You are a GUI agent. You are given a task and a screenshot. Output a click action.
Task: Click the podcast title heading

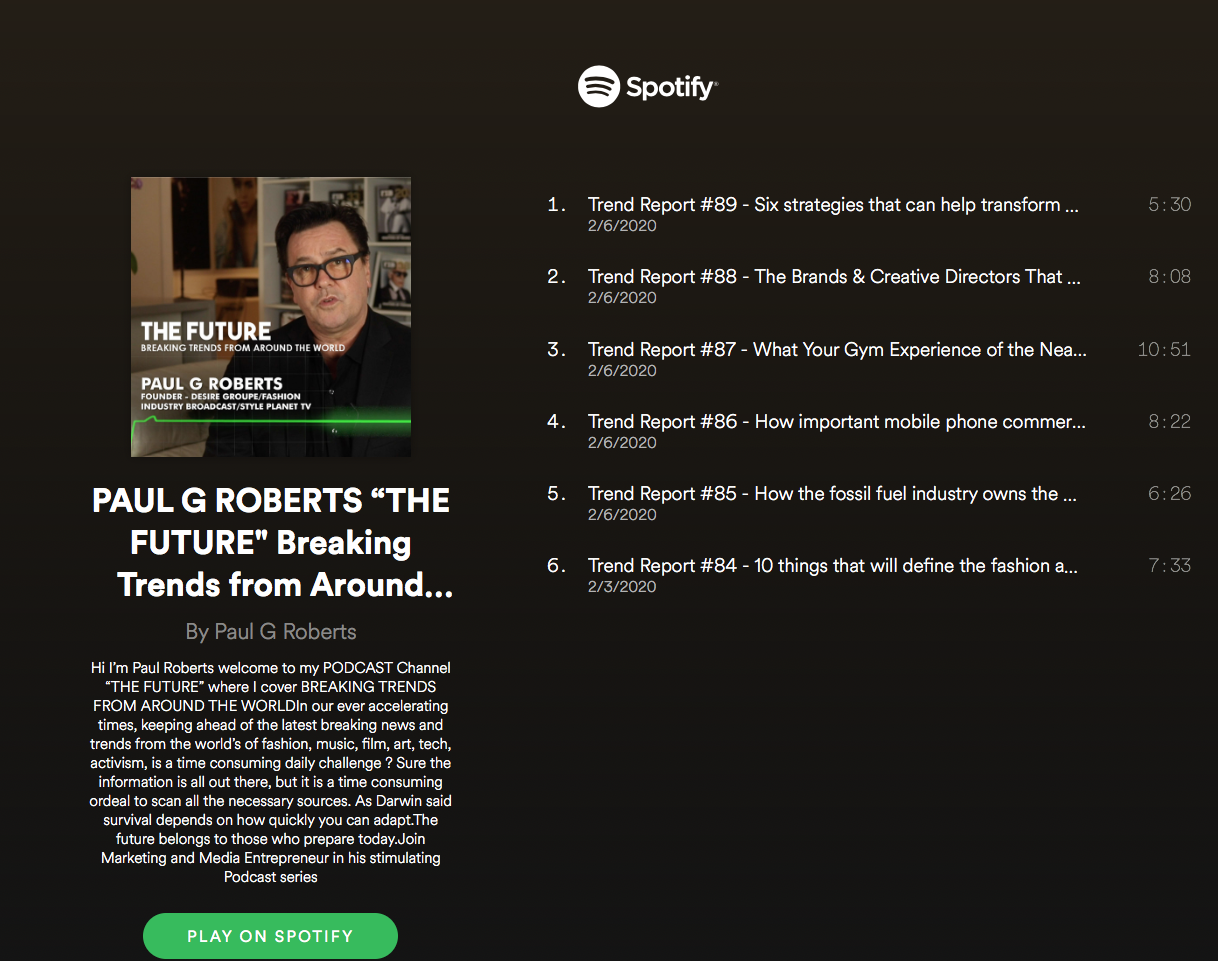pos(271,542)
